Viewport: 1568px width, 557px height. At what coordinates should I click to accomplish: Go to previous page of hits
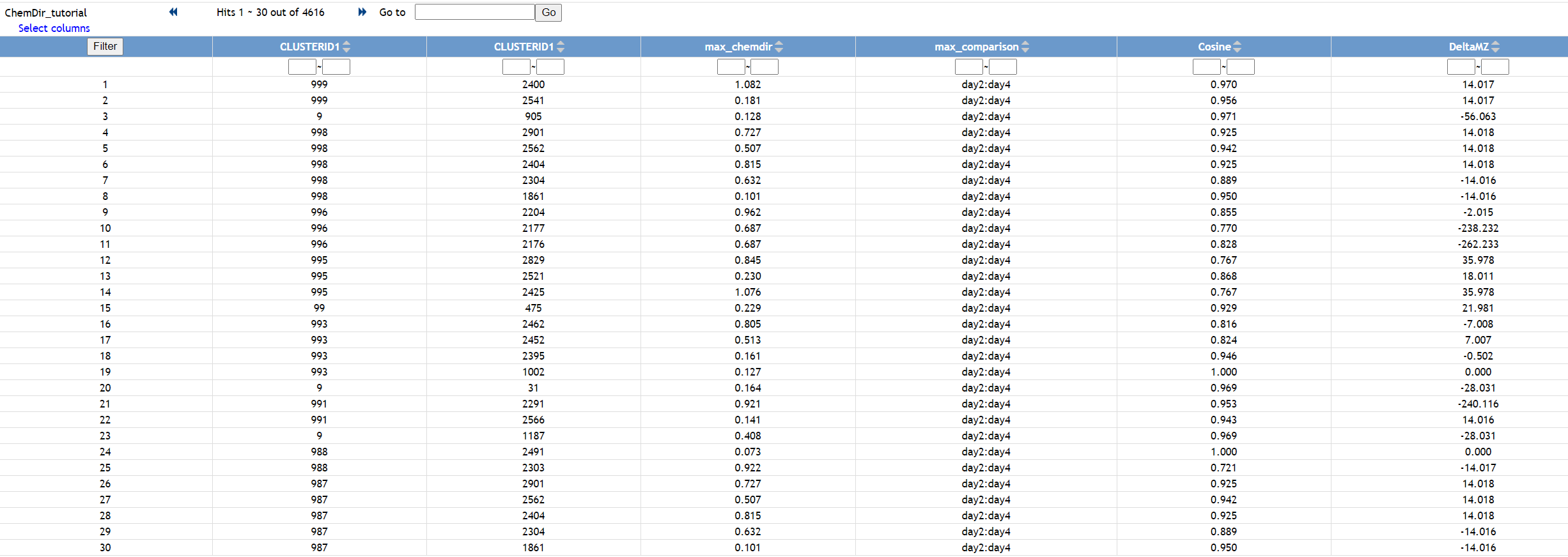coord(173,12)
